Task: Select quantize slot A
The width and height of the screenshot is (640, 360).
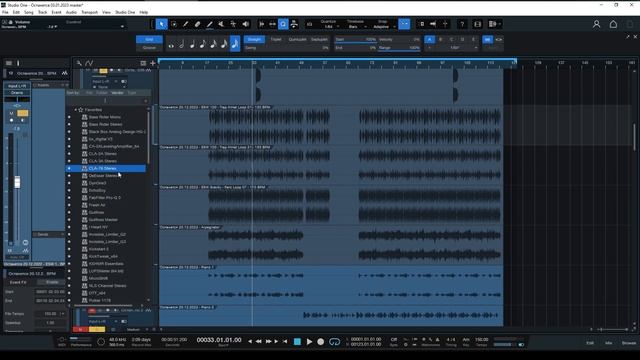Action: (429, 40)
